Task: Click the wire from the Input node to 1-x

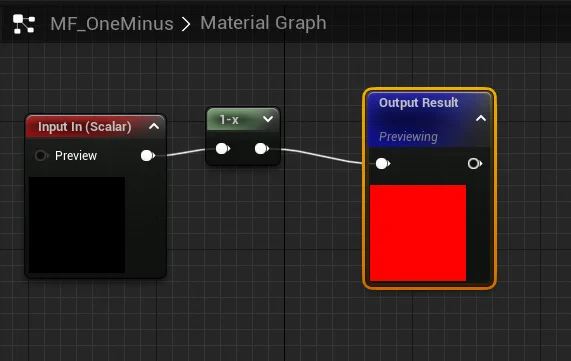Action: tap(186, 152)
